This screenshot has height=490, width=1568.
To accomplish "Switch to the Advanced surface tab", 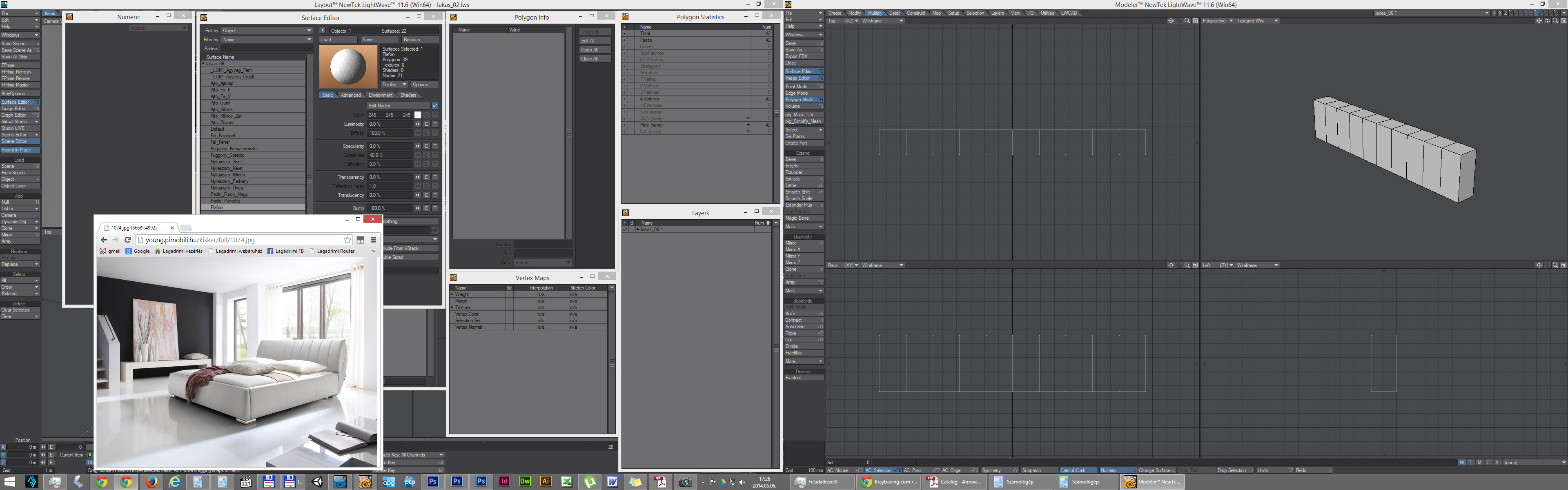I will [351, 95].
